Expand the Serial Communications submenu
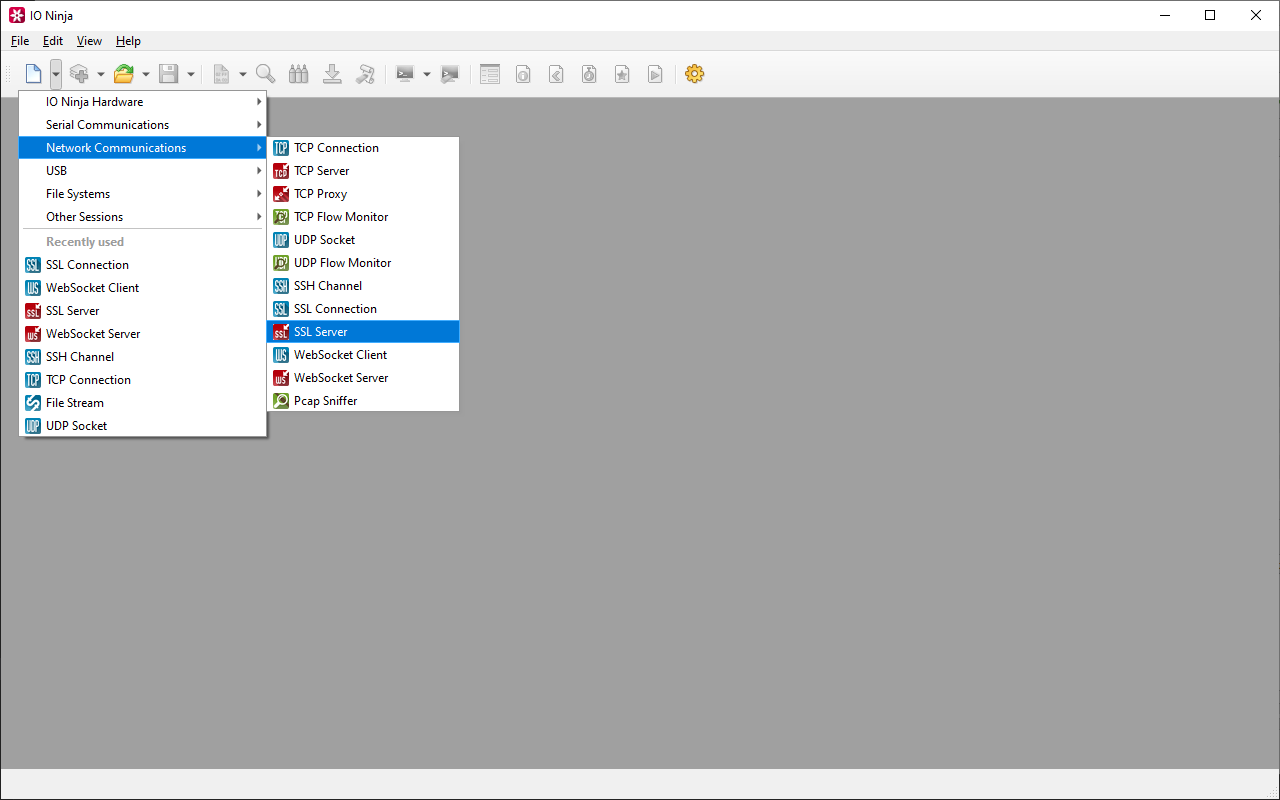The image size is (1280, 800). [143, 125]
